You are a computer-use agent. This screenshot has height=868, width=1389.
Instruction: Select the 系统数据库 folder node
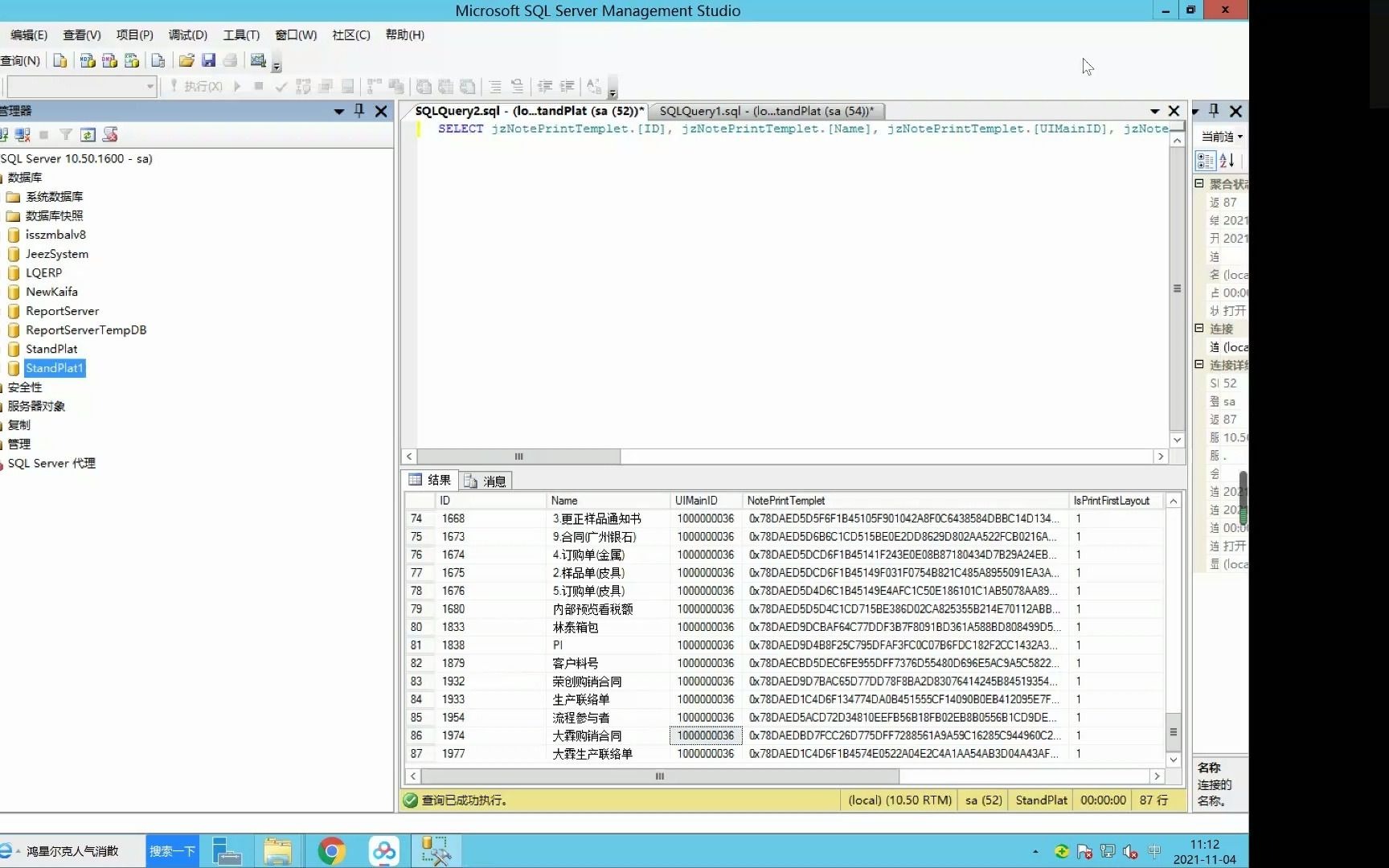point(54,197)
